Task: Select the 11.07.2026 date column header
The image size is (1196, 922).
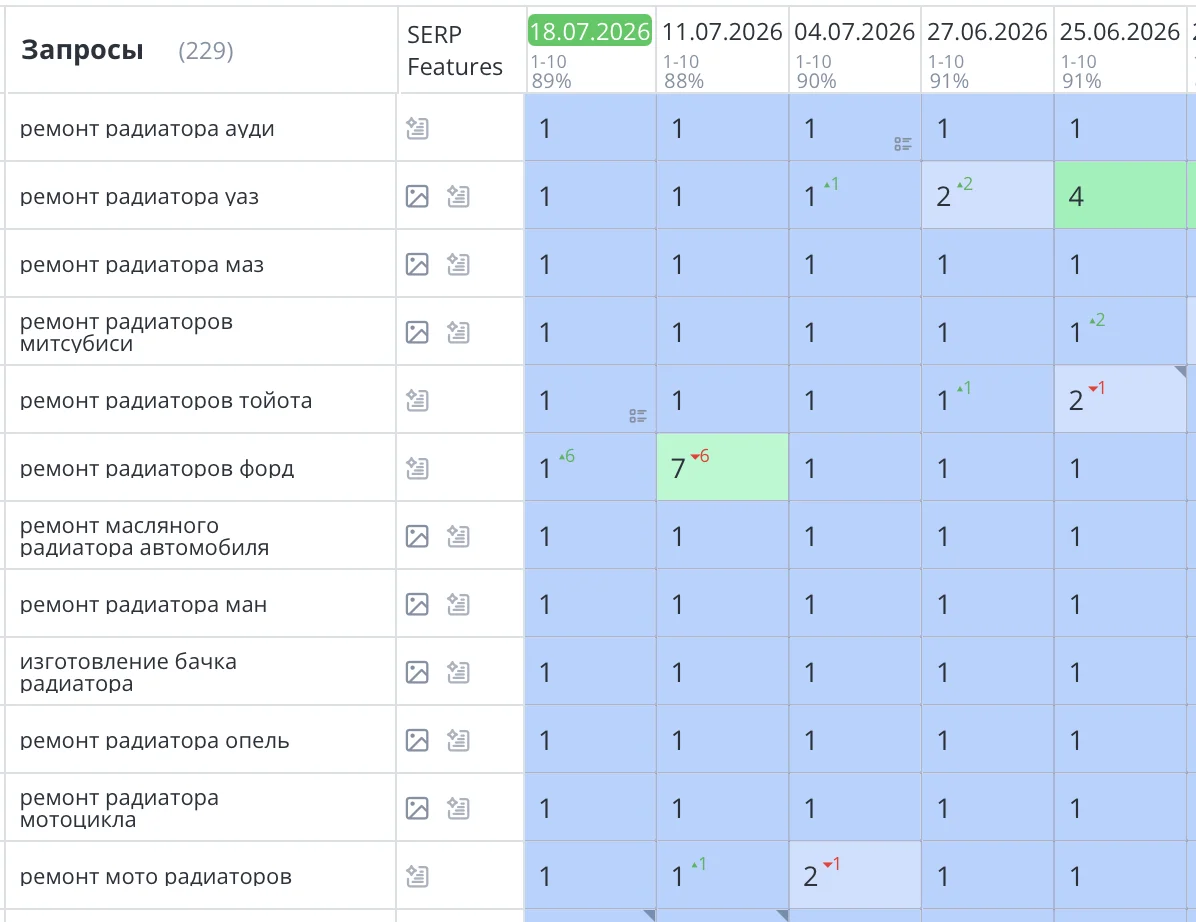Action: [722, 31]
